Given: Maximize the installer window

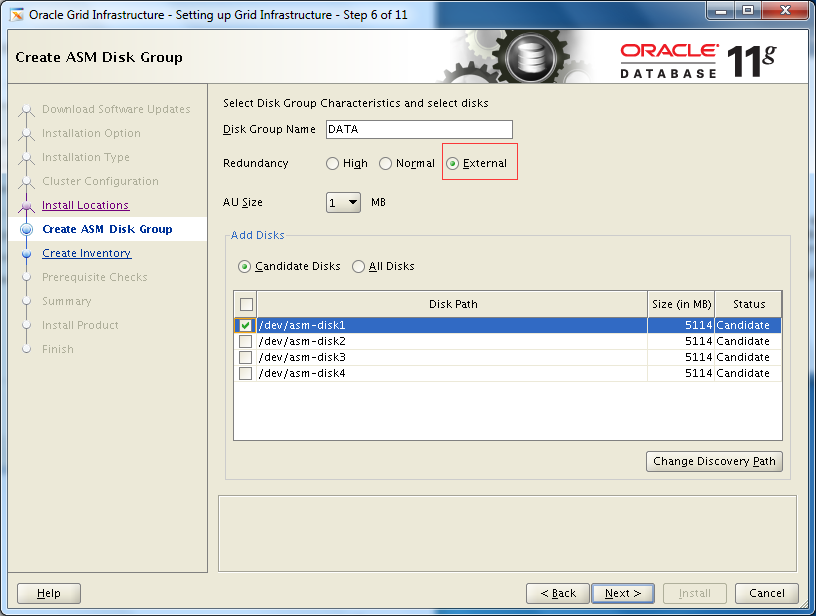Looking at the screenshot, I should 747,10.
